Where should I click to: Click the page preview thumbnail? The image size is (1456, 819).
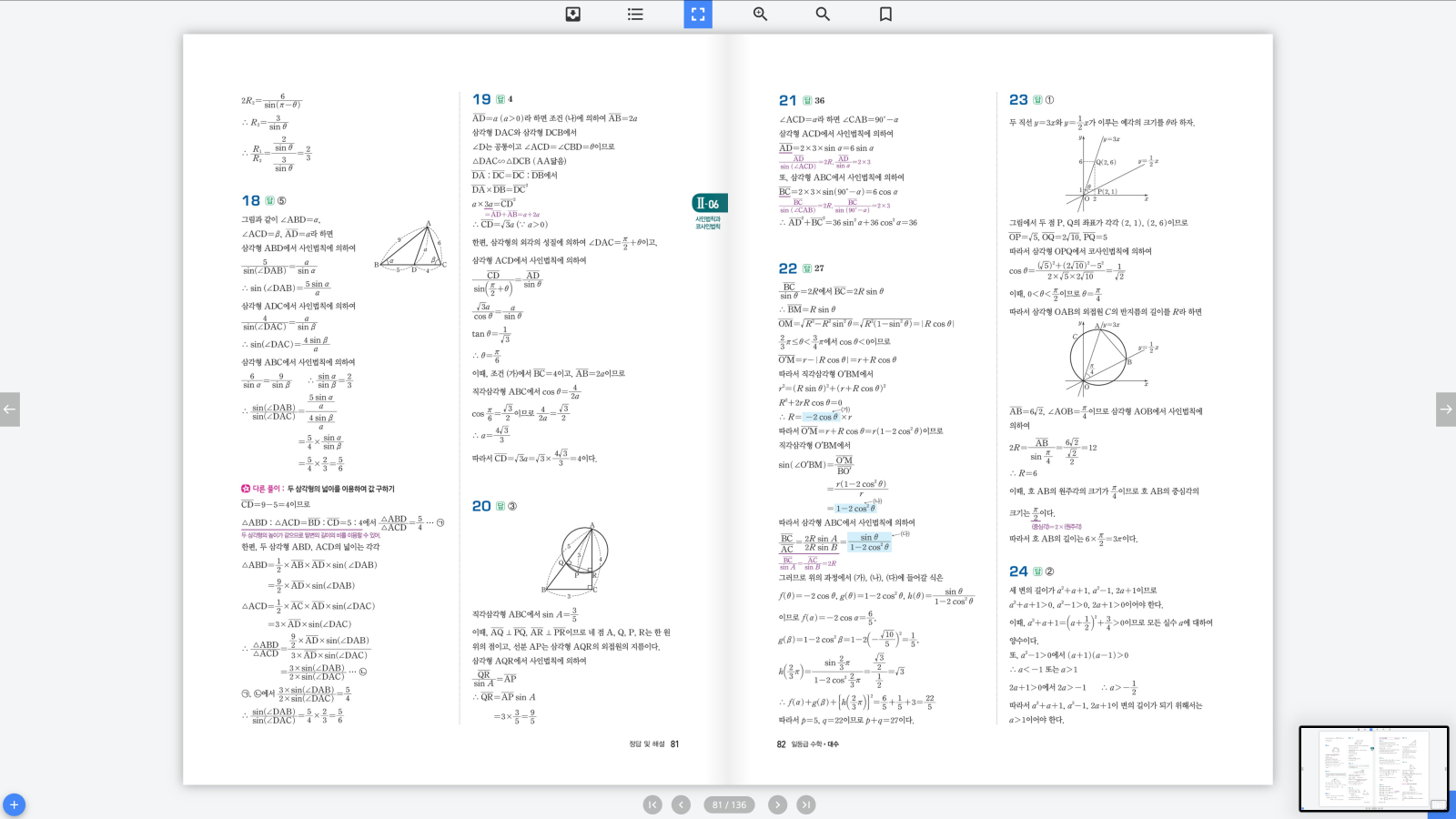[1373, 768]
